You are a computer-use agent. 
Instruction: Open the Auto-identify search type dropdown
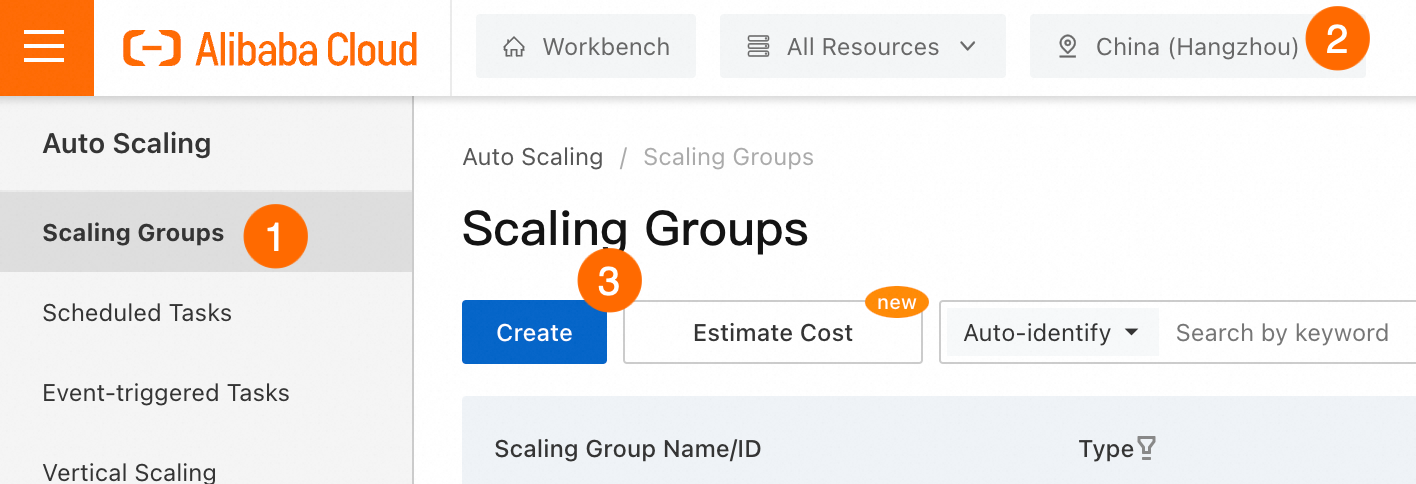1050,333
